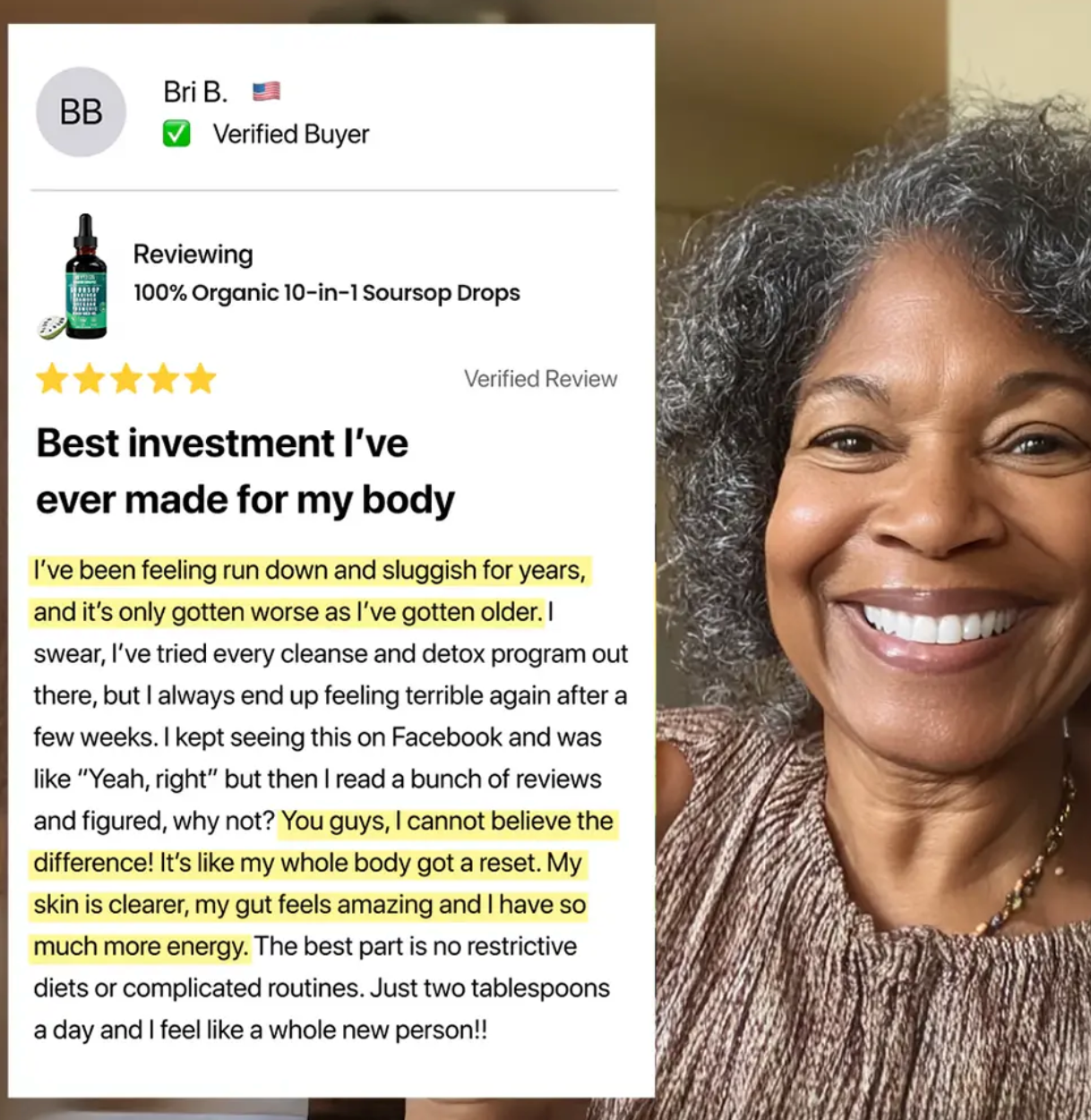Image resolution: width=1091 pixels, height=1120 pixels.
Task: Click the Verified Review label
Action: point(540,379)
